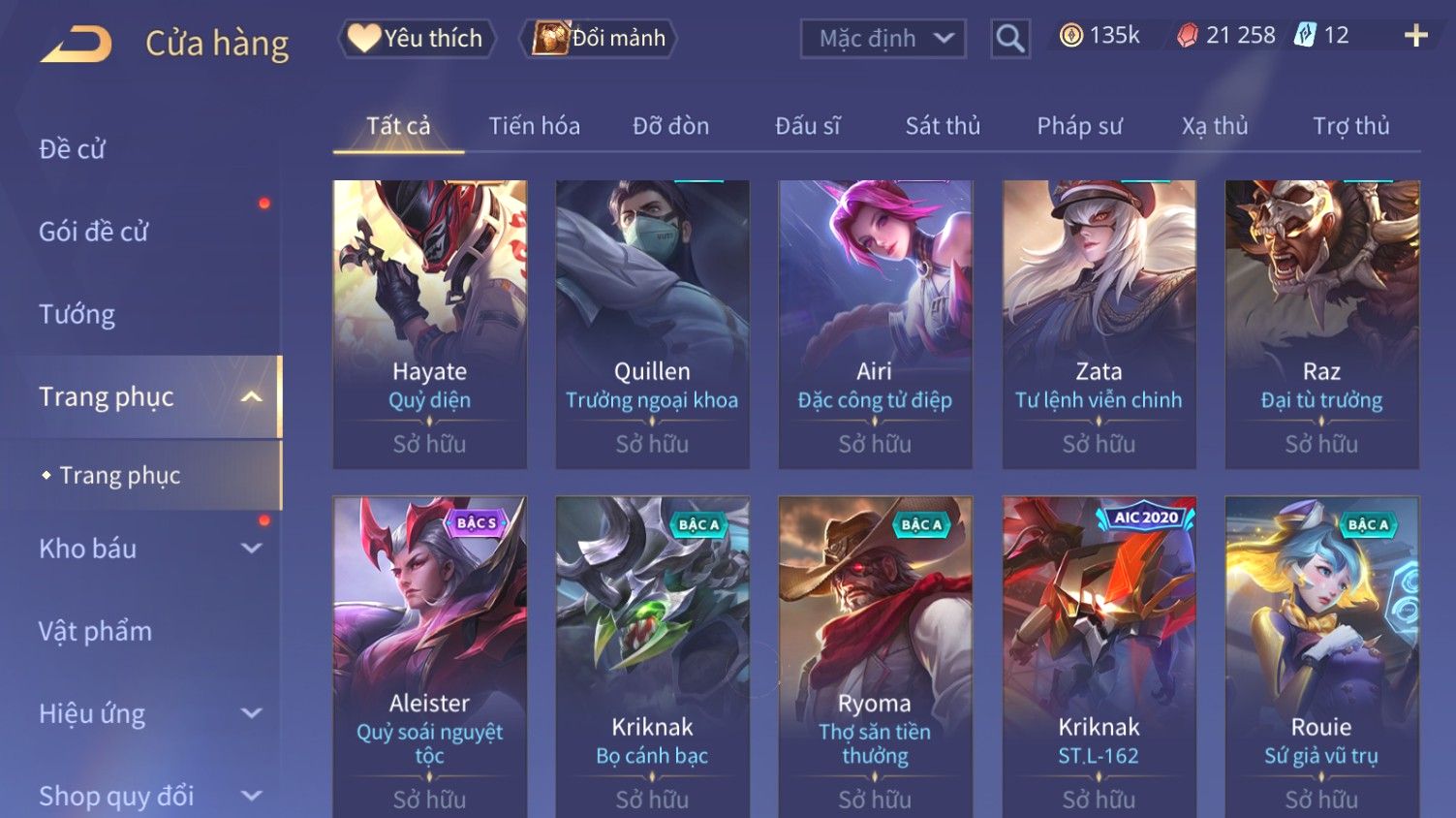This screenshot has height=818, width=1456.
Task: Switch to the Sát thủ tab
Action: click(x=943, y=126)
